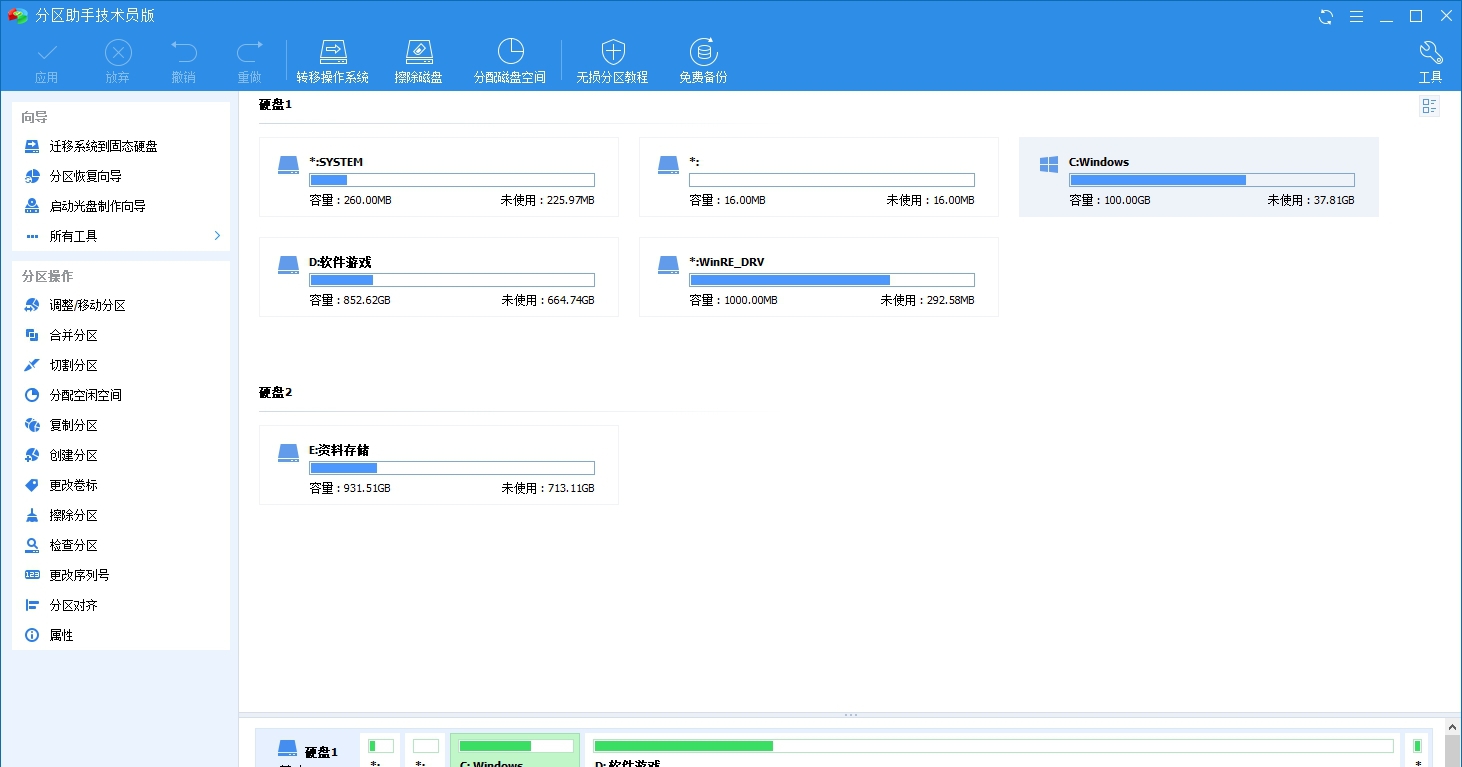Undo the last operation

(183, 59)
